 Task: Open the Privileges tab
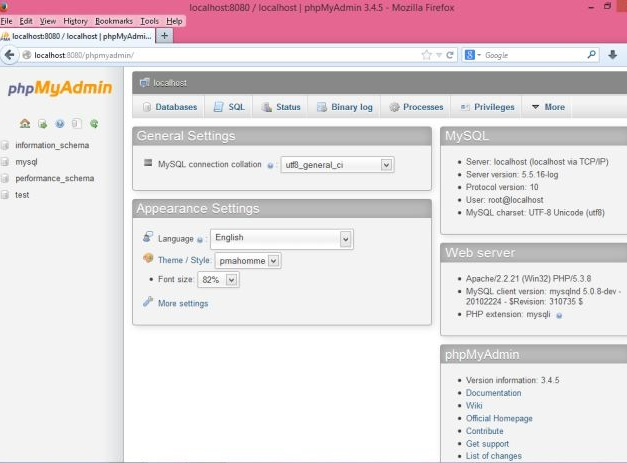487,107
